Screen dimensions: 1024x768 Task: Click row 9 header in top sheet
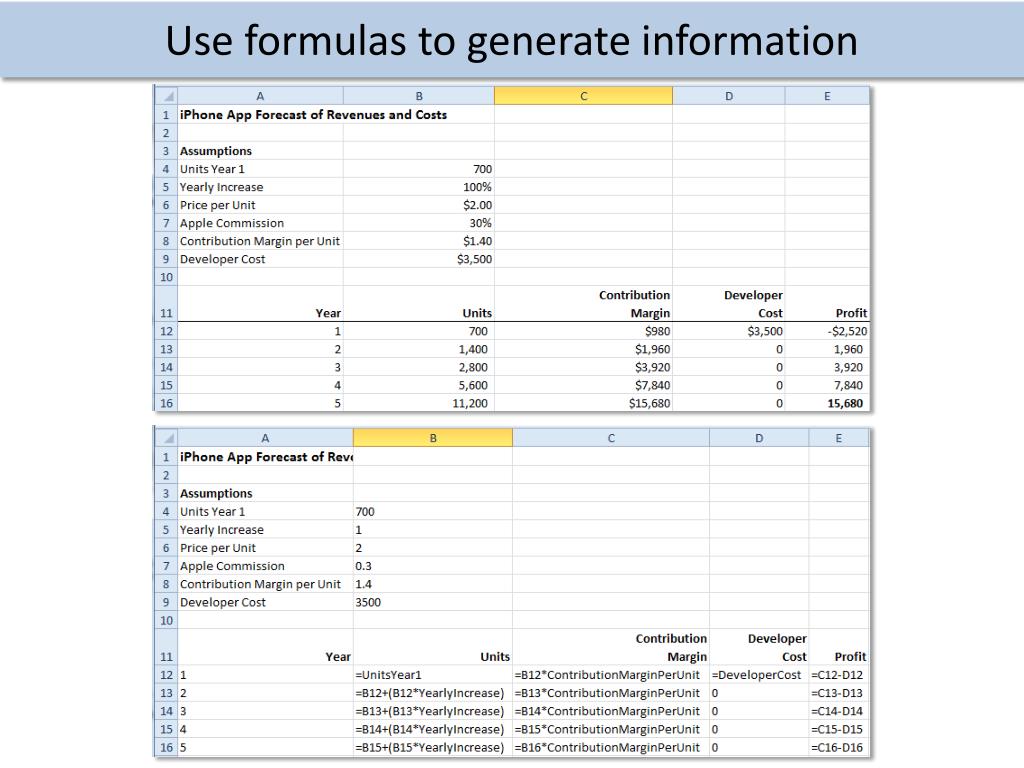point(167,259)
